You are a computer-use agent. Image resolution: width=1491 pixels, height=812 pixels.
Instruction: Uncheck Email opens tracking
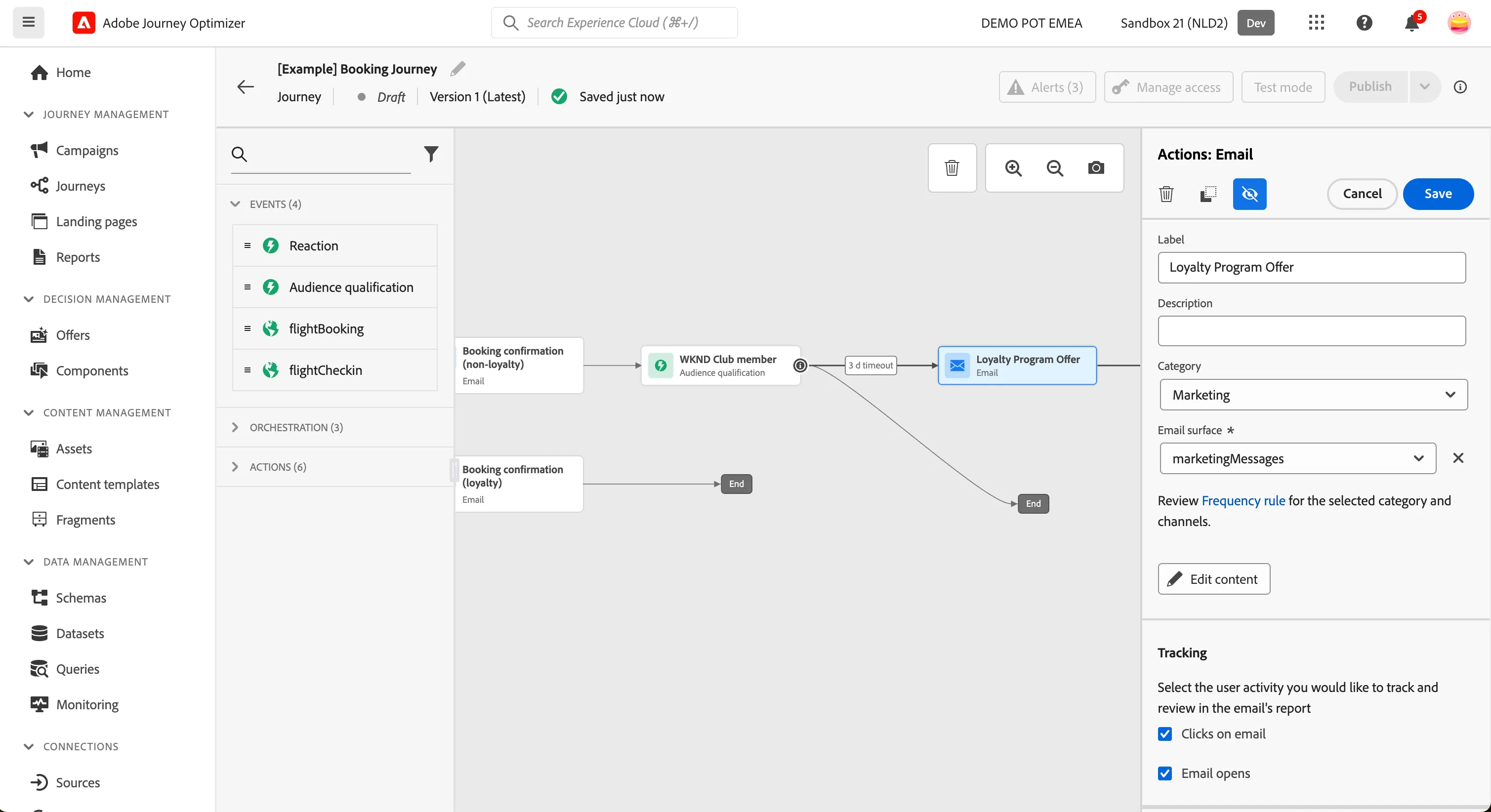(1164, 773)
